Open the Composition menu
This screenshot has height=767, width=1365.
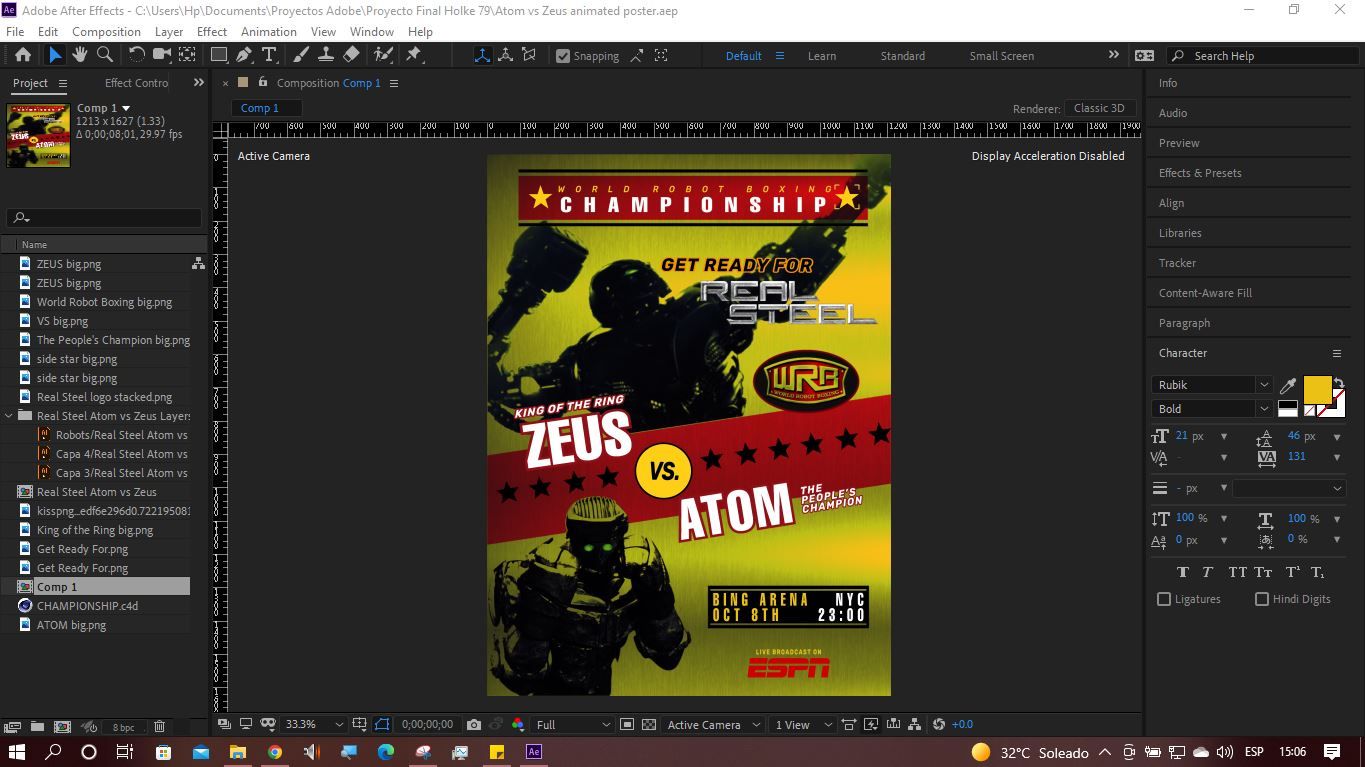pyautogui.click(x=106, y=32)
